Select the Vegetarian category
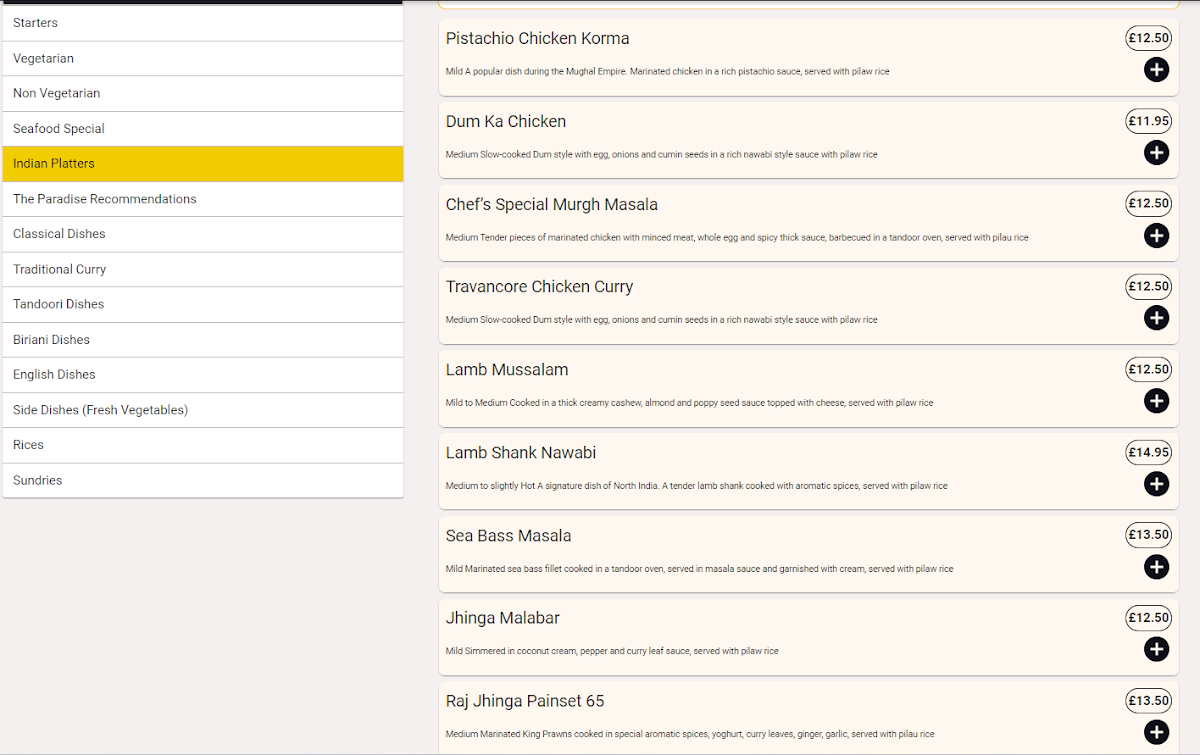Viewport: 1200px width, 755px height. 203,58
